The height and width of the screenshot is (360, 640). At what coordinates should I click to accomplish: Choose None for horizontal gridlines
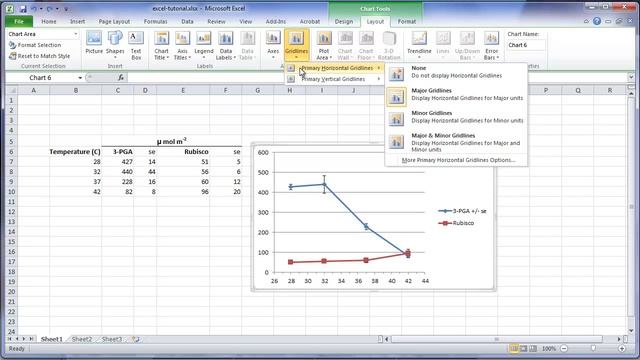pos(456,73)
